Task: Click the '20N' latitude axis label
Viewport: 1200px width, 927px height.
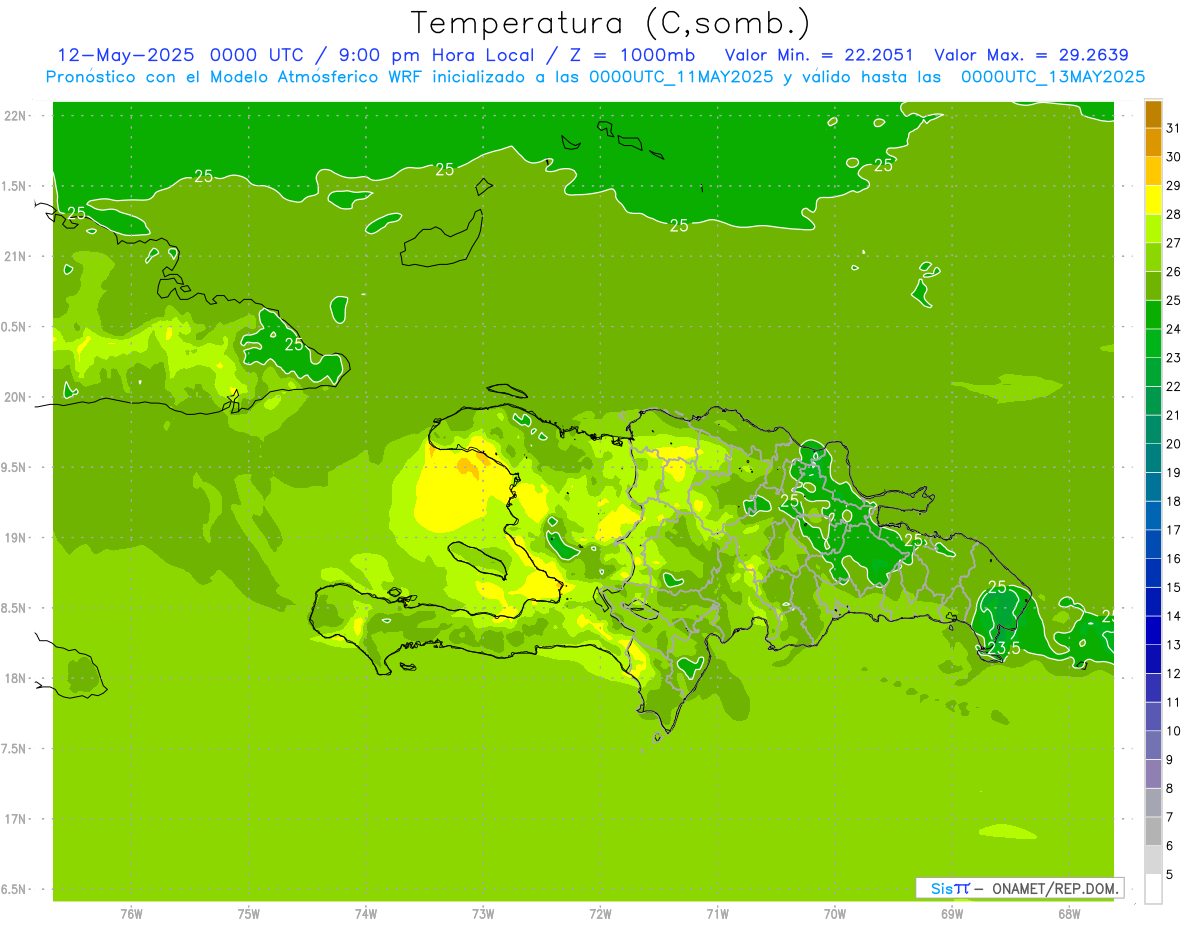Action: [x=15, y=397]
